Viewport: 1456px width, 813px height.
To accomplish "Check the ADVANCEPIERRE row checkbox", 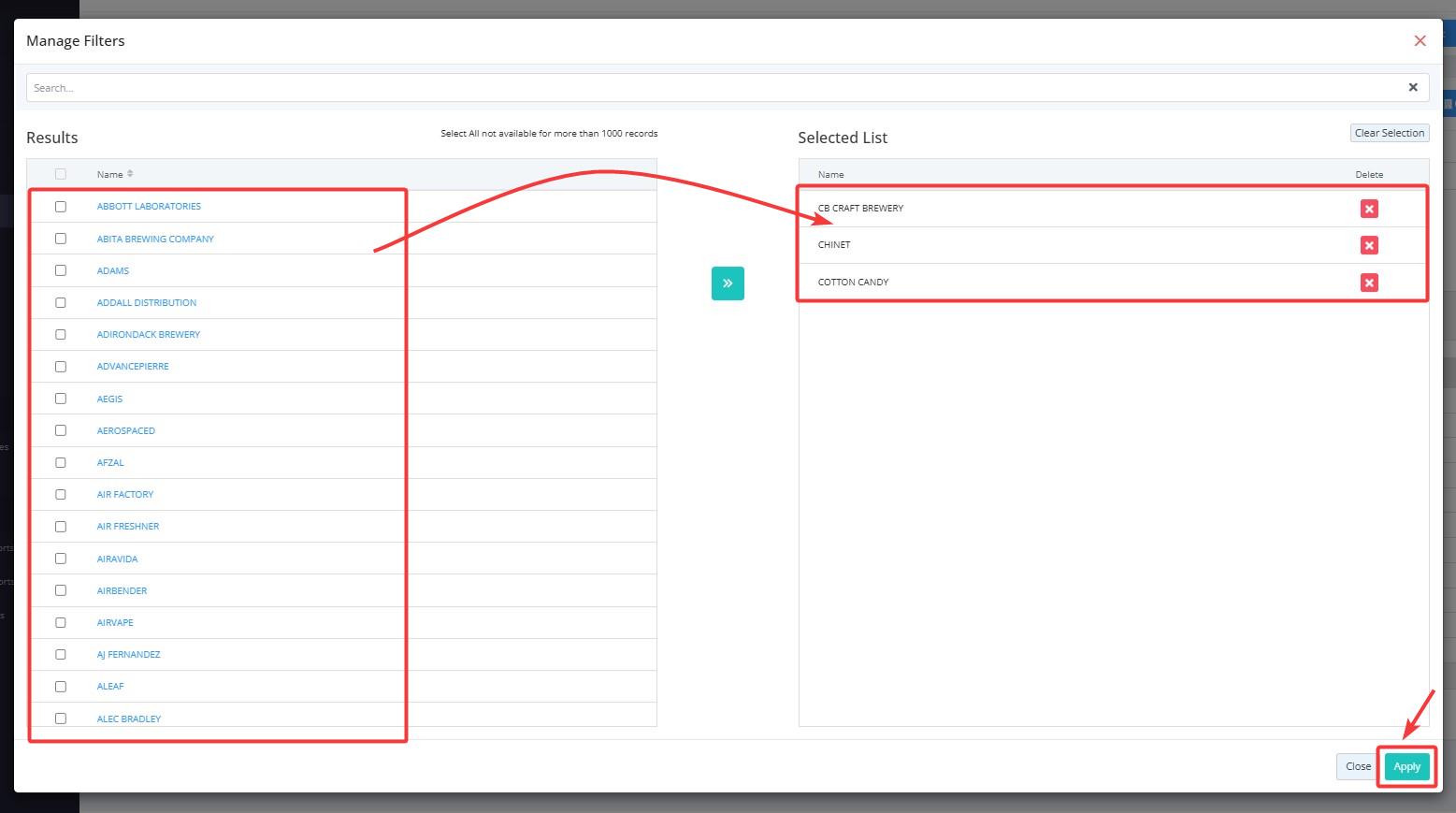I will coord(61,367).
